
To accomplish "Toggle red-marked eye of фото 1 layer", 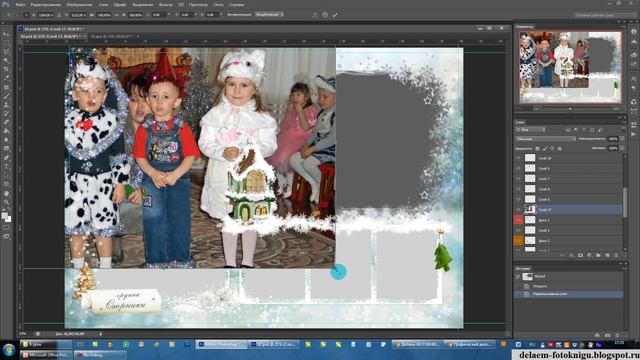I will [x=518, y=220].
